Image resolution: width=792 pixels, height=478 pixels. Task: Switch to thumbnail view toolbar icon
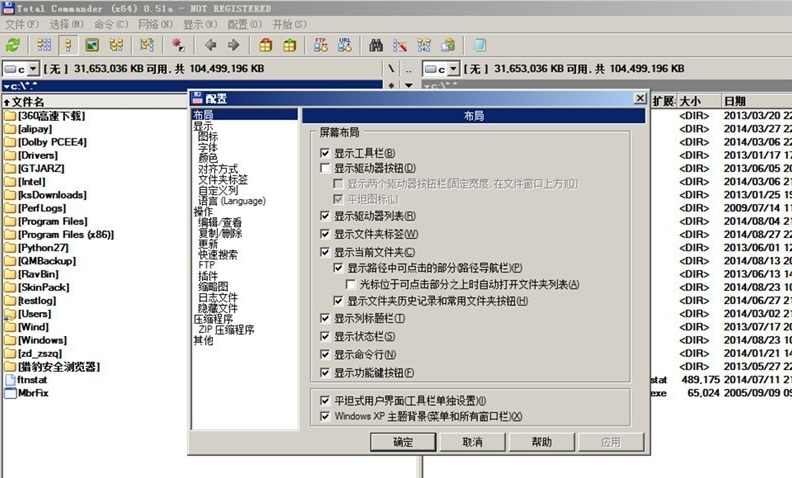click(92, 45)
